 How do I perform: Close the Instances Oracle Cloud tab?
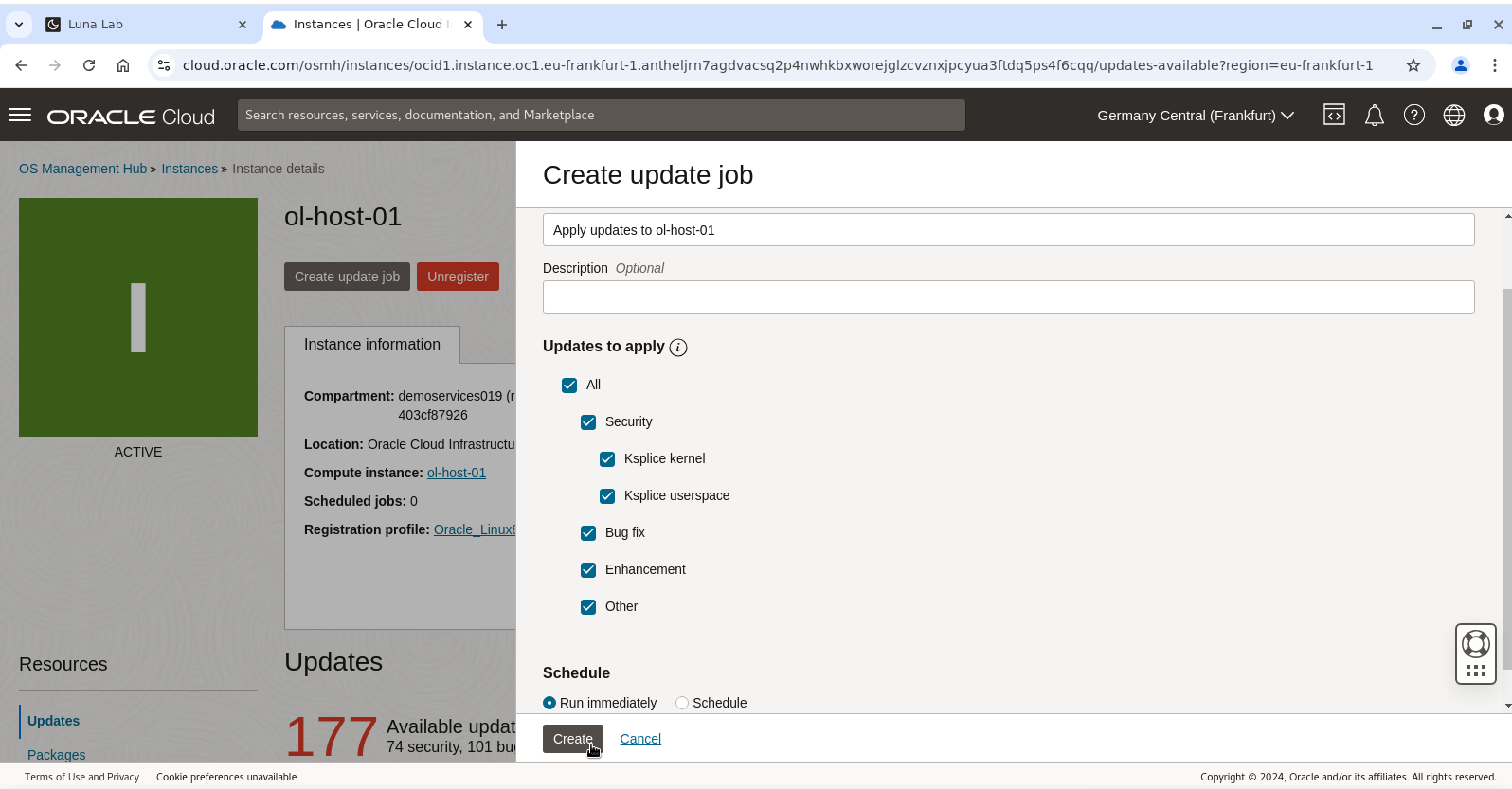(468, 25)
